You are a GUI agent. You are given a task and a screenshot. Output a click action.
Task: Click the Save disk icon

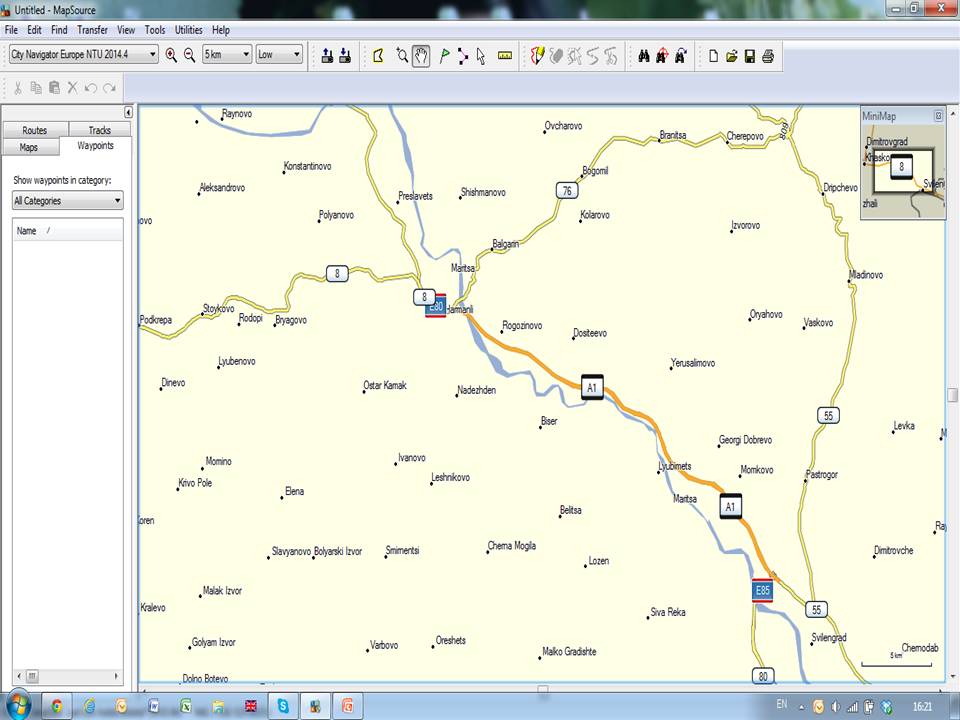click(x=749, y=56)
